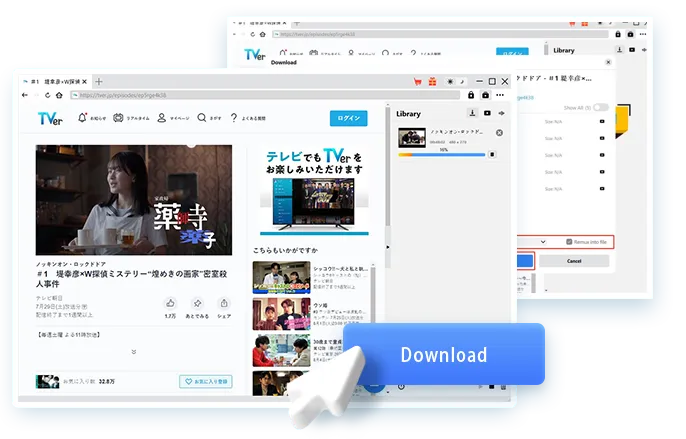Open the 'テレビでも TVer' TV banner
686x439 pixels.
[x=314, y=191]
